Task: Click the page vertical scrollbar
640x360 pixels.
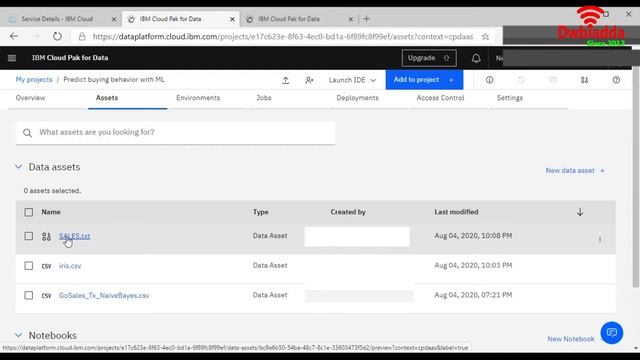Action: [636, 178]
